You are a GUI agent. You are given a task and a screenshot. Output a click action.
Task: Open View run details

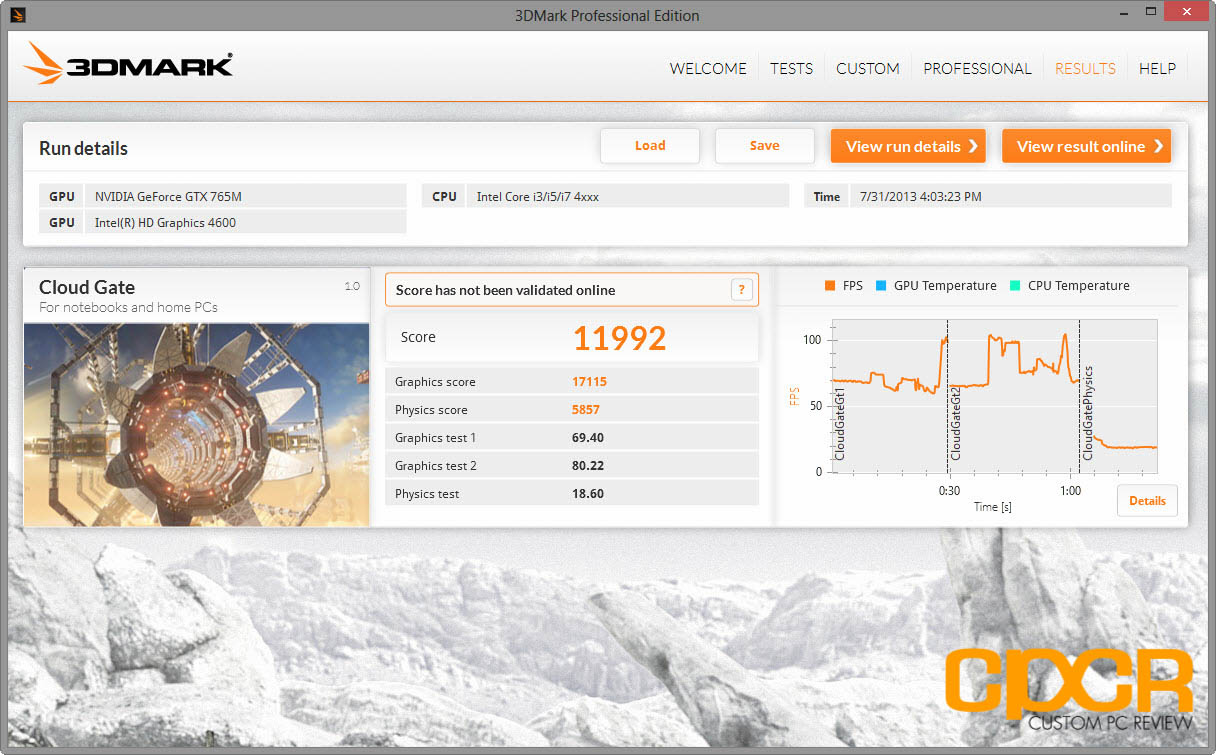908,146
